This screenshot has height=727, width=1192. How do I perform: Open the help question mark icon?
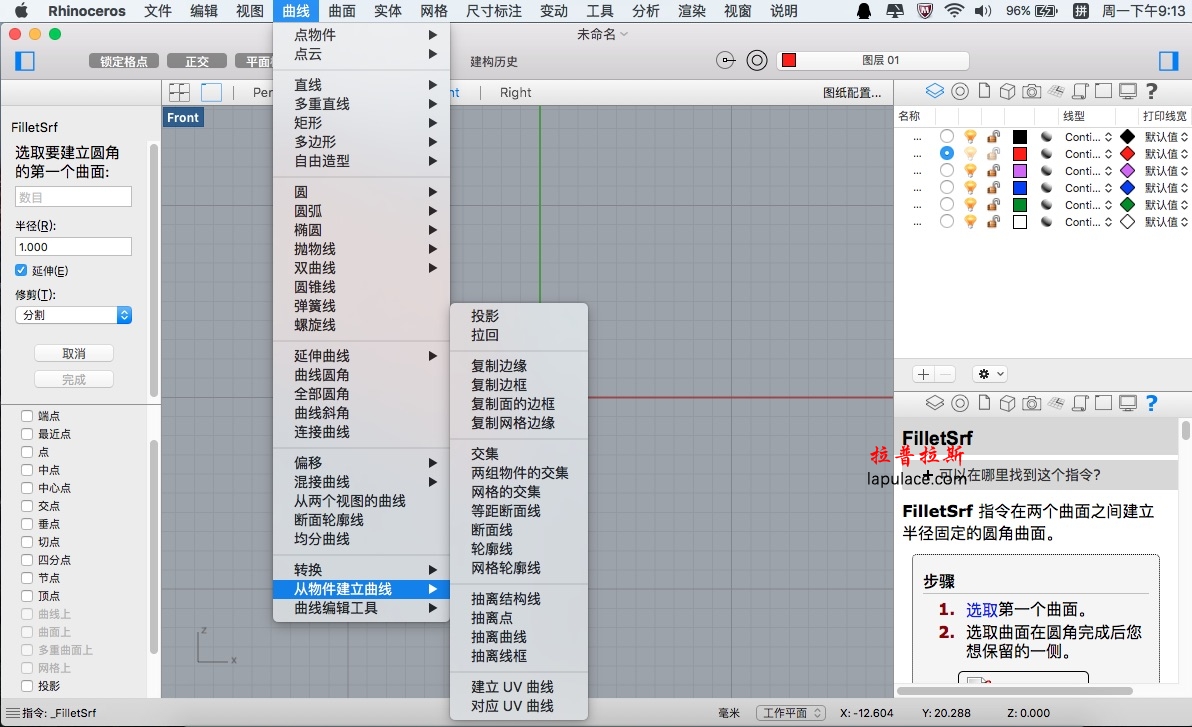click(x=1152, y=91)
